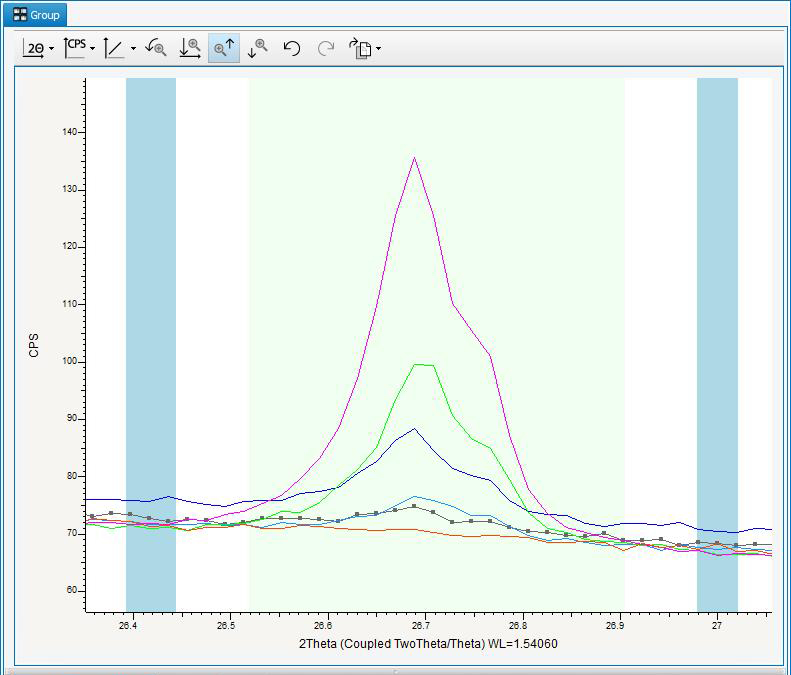Click the copy/export pages icon
The height and width of the screenshot is (675, 791).
point(359,48)
